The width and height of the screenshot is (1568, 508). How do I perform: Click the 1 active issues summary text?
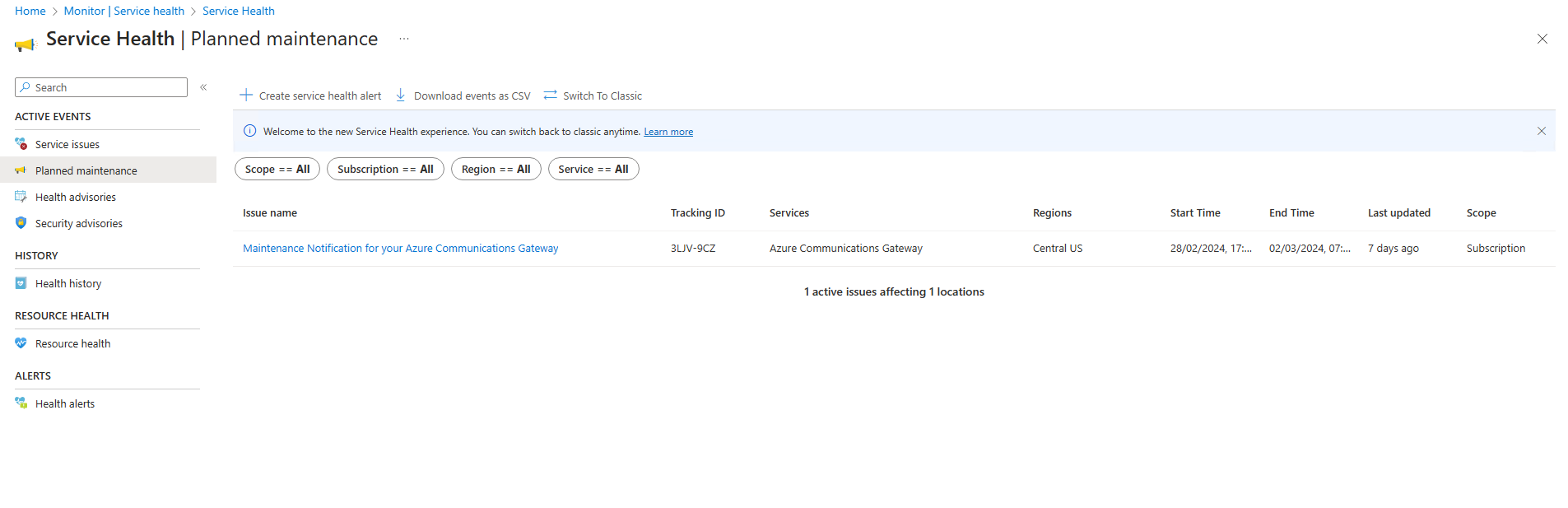pos(894,291)
